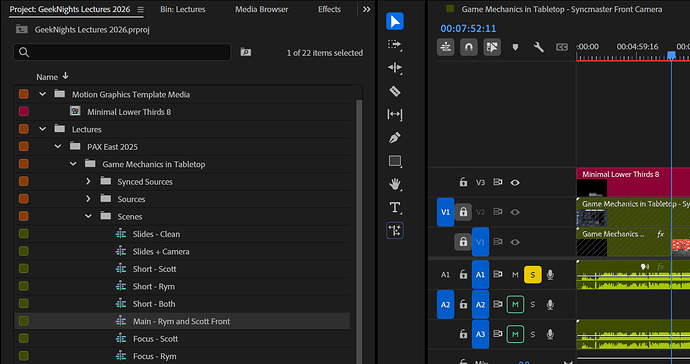Collapse the PAX East 2025 bin
690x364 pixels.
tap(58, 146)
